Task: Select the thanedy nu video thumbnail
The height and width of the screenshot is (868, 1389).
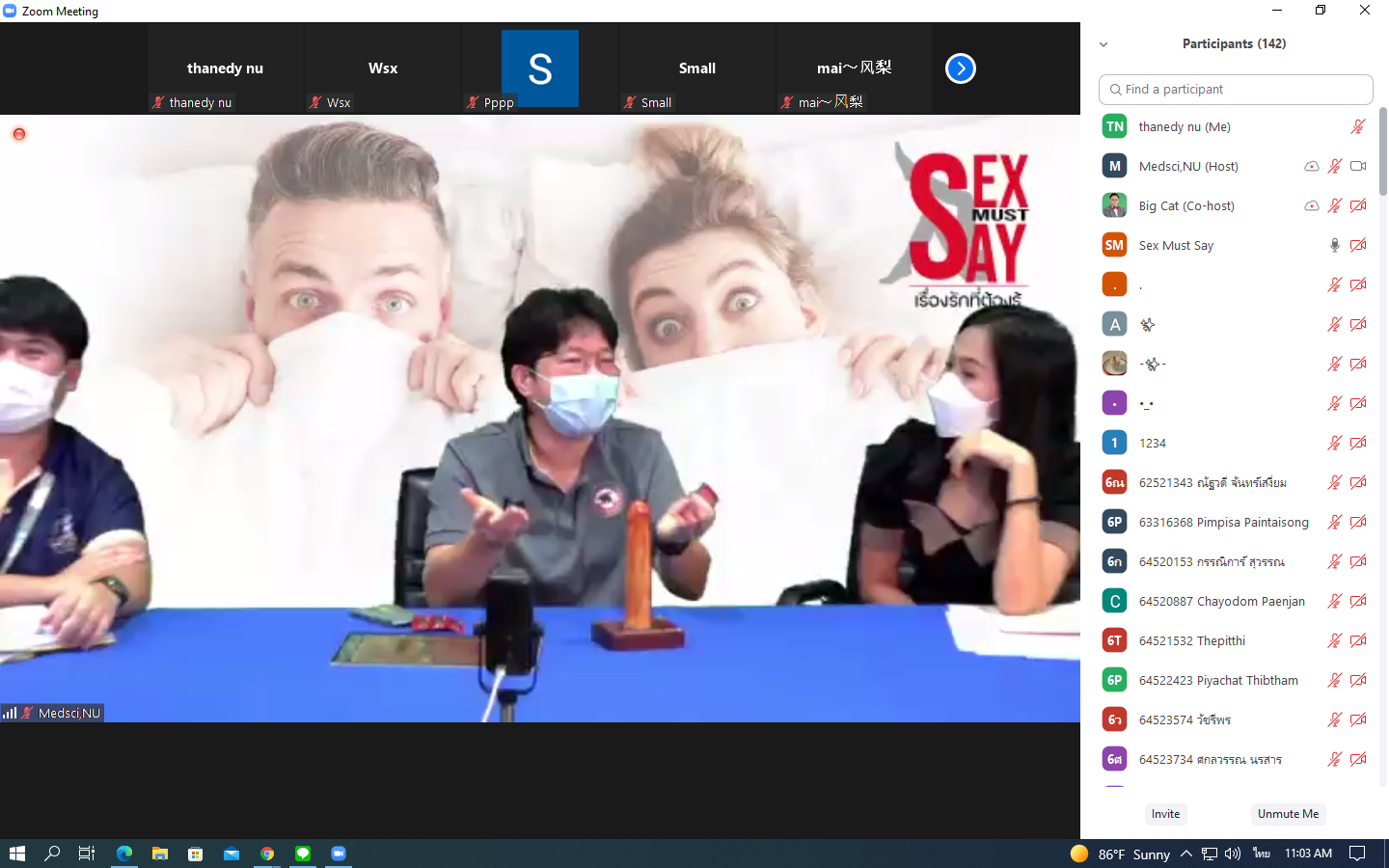Action: [226, 68]
